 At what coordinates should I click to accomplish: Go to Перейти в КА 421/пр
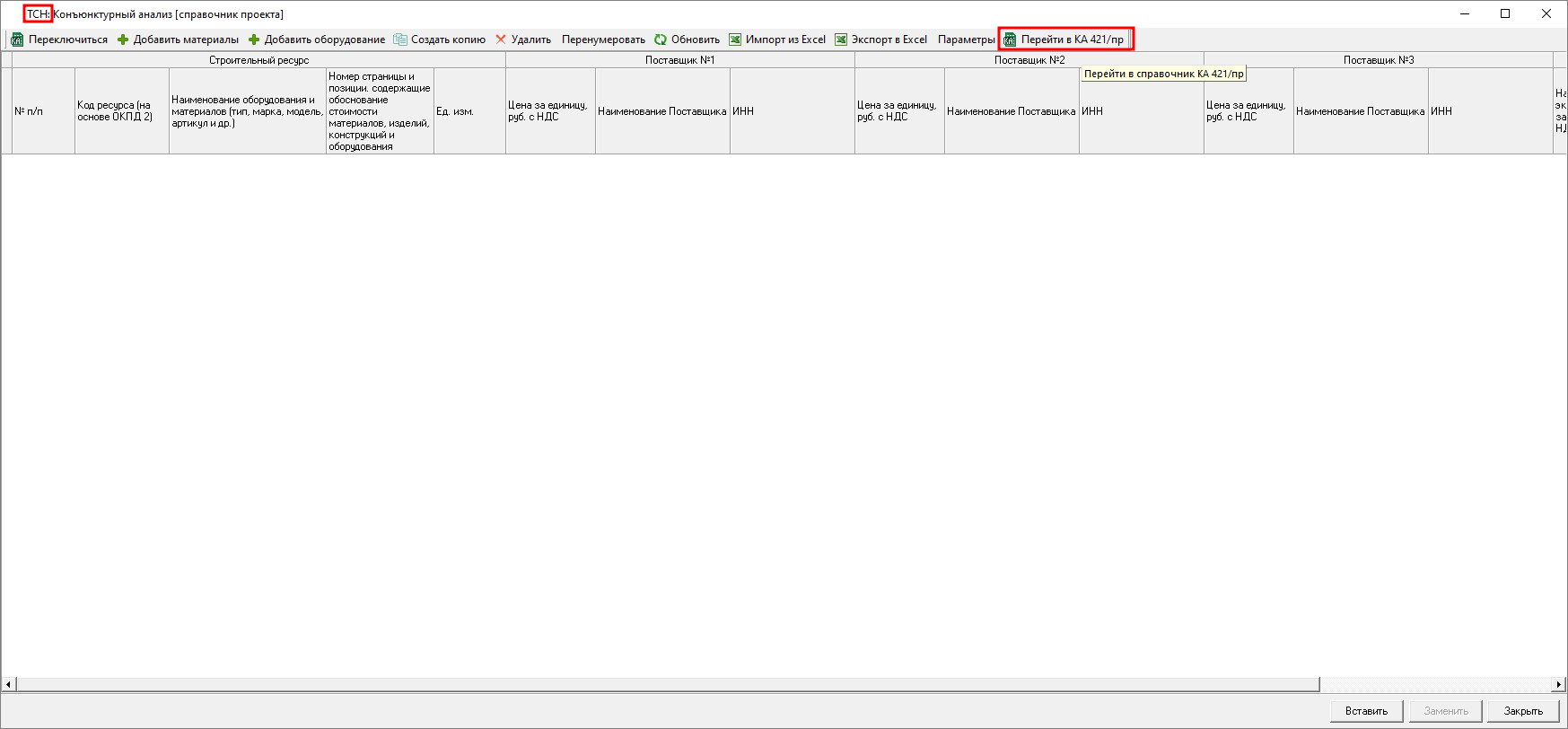(x=1065, y=40)
